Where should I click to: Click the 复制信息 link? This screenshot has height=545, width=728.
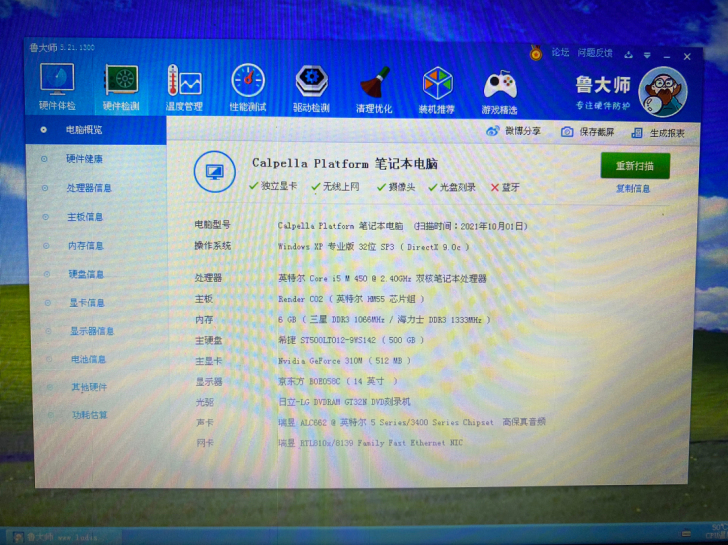[x=633, y=188]
